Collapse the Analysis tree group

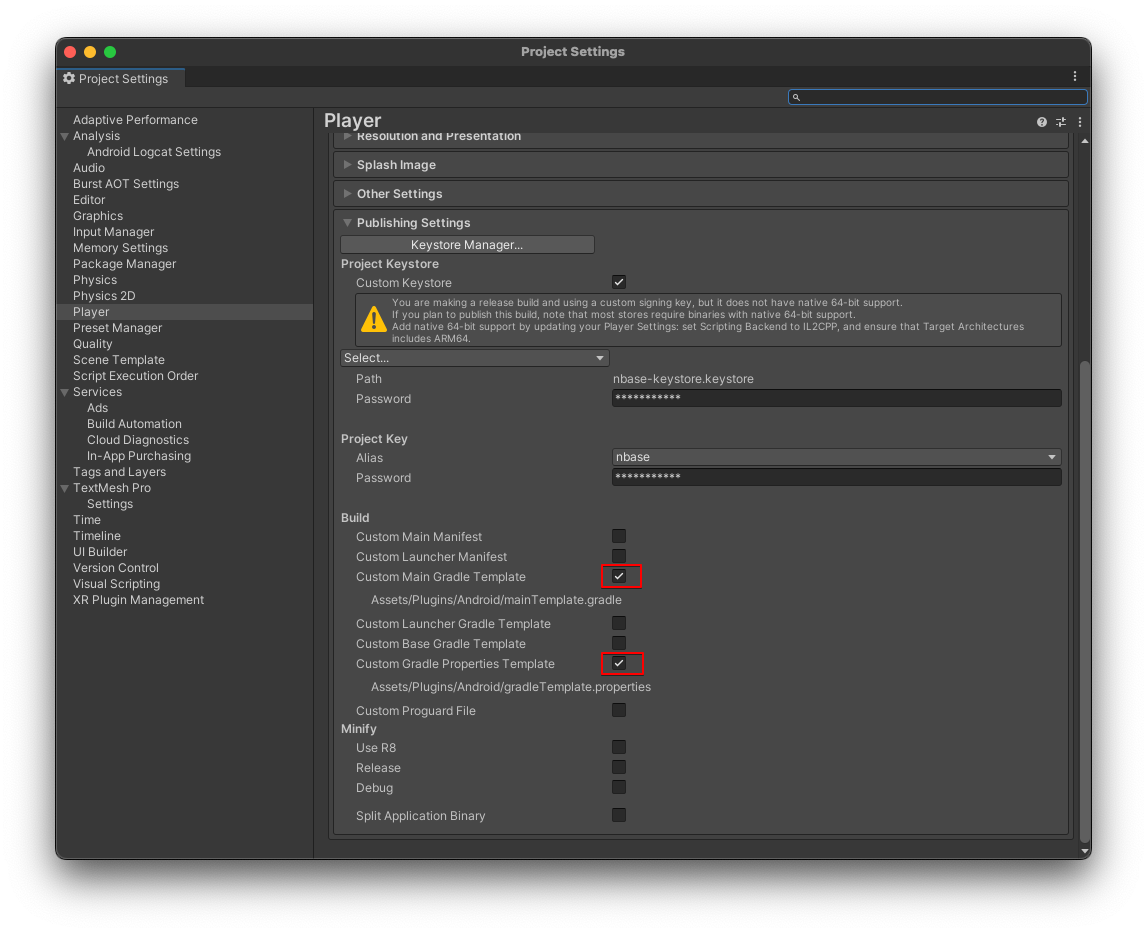(64, 137)
